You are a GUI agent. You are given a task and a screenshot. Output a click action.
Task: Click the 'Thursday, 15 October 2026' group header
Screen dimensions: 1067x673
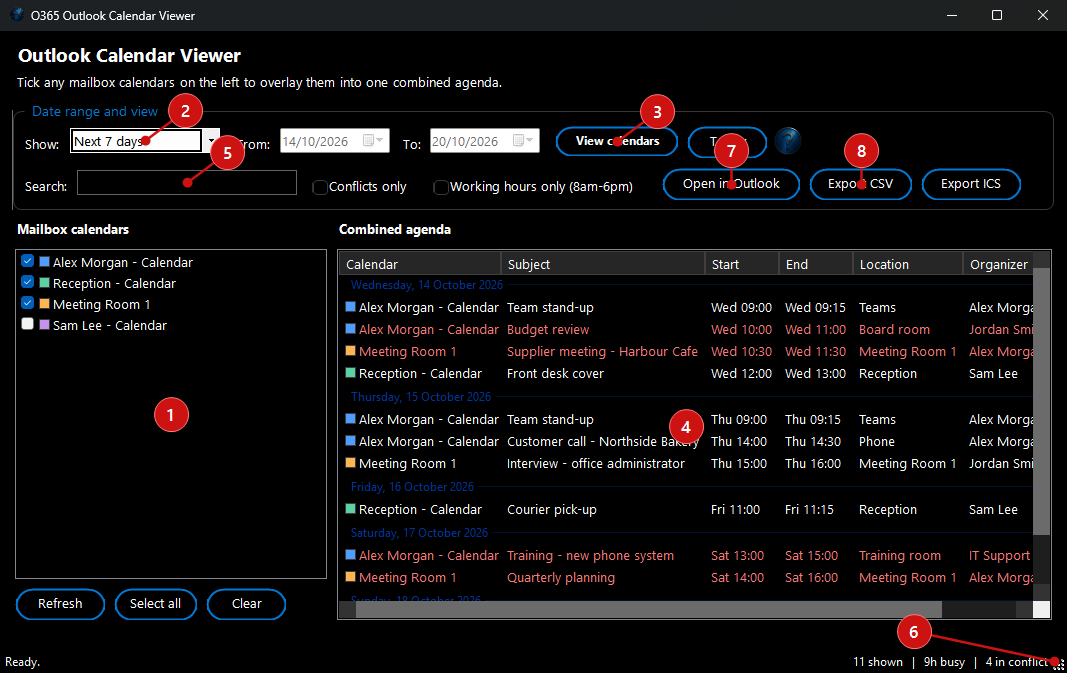(421, 397)
